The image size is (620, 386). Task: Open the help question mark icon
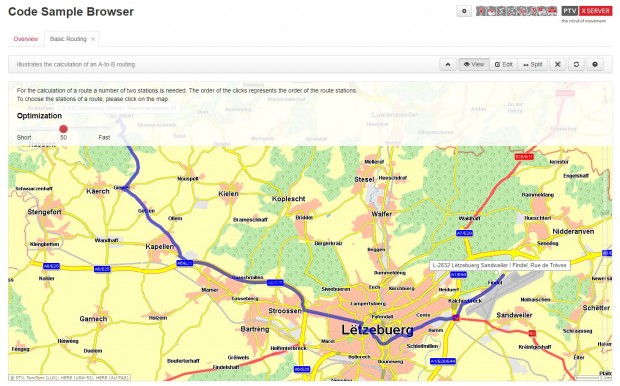[595, 64]
